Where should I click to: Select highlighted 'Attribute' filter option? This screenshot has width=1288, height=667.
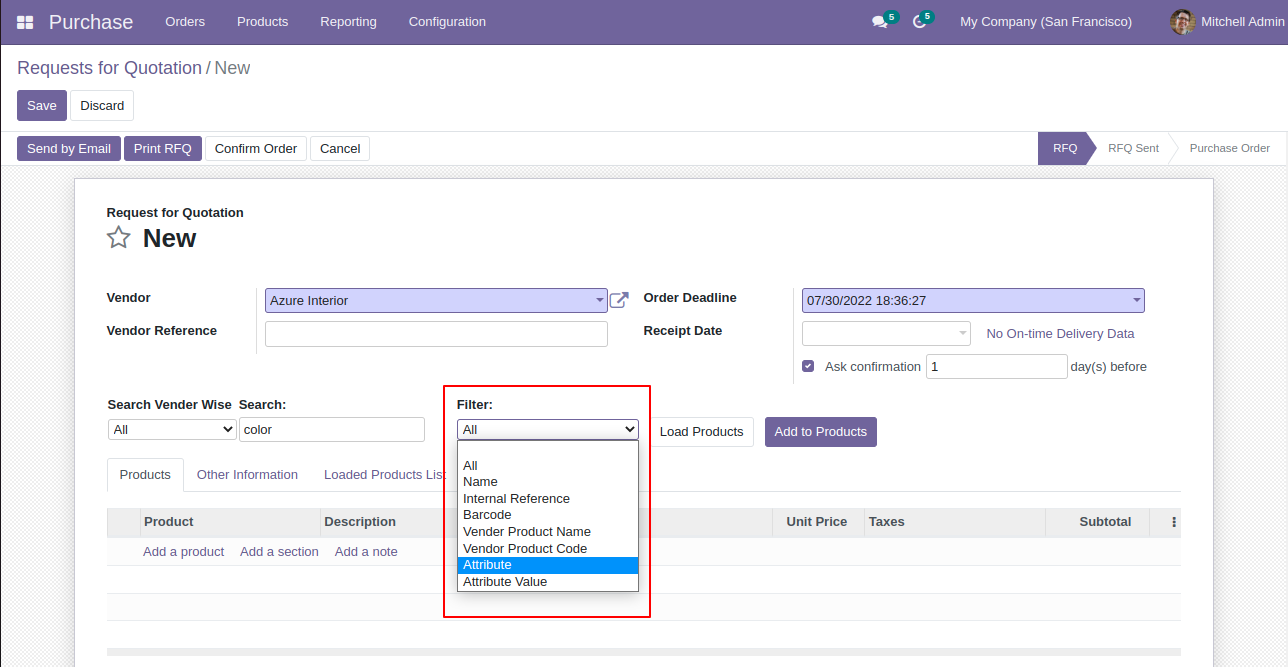pos(548,565)
